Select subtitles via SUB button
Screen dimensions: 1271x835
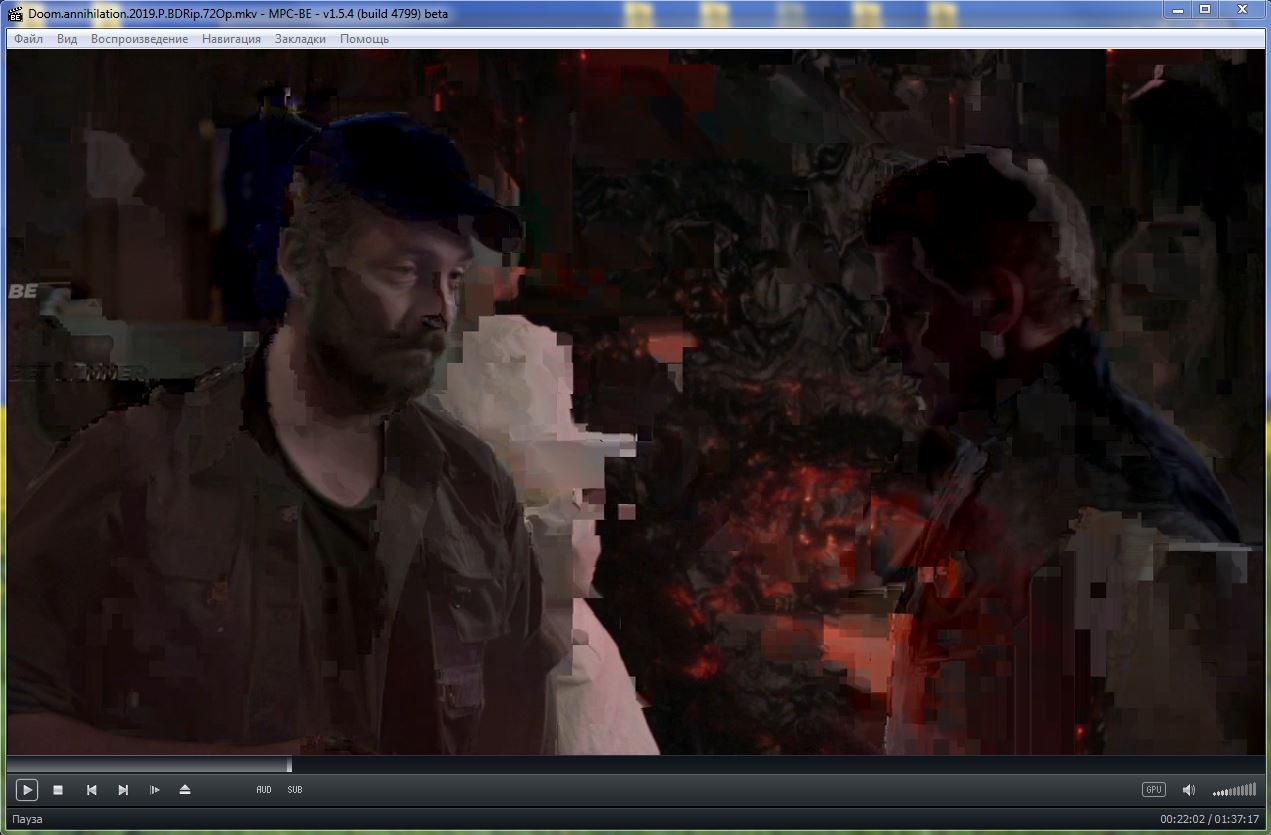(295, 790)
